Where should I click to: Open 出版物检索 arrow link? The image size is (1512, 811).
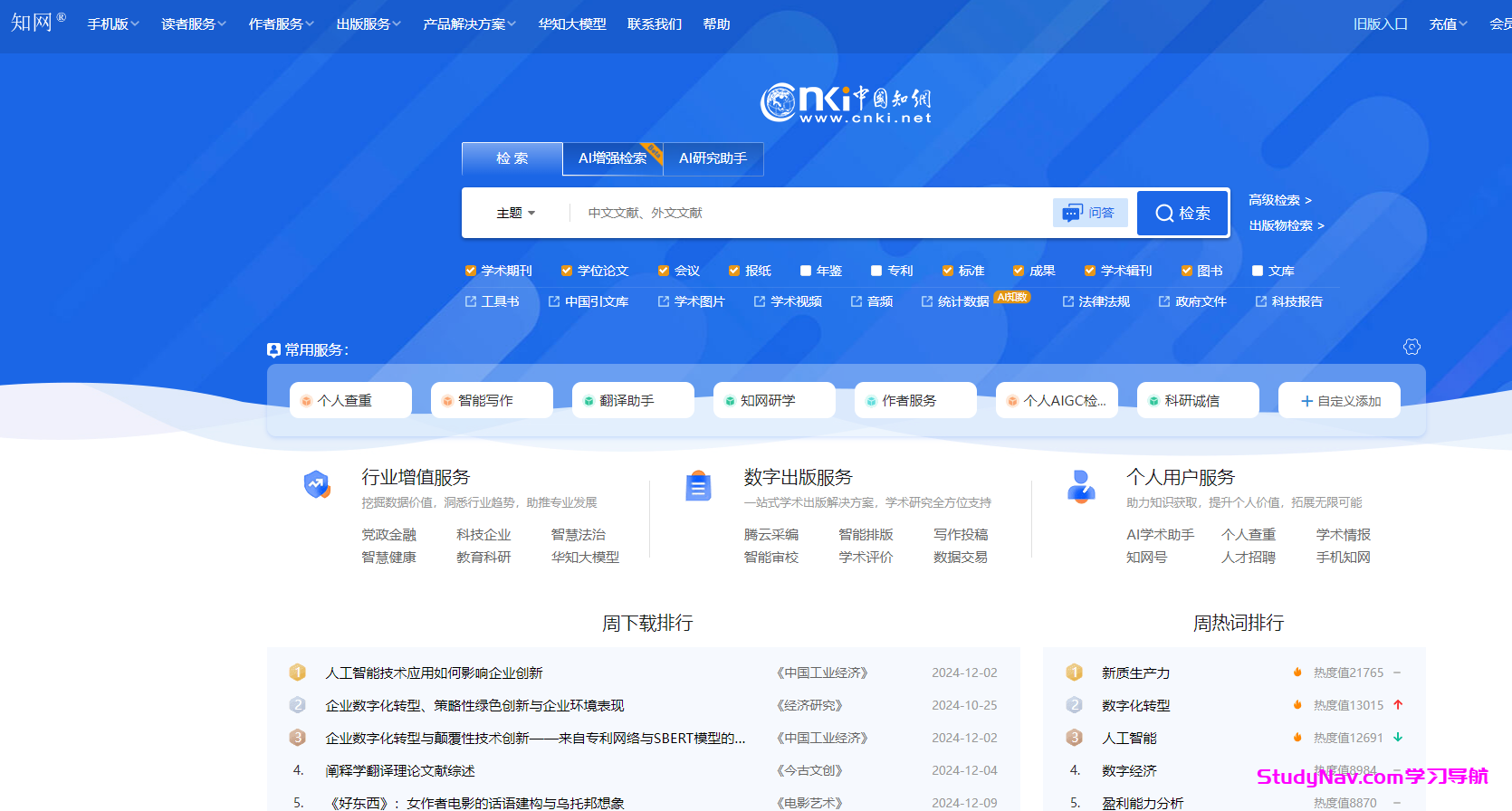(x=1287, y=225)
